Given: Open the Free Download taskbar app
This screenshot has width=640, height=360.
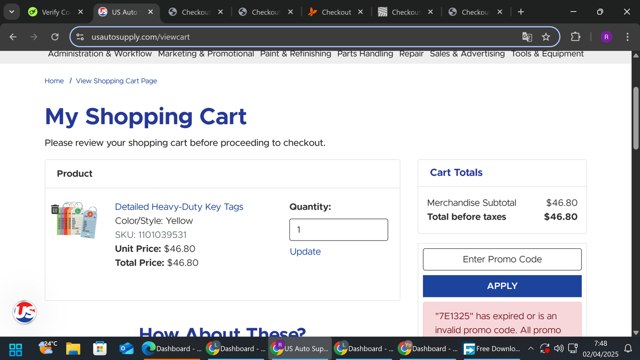Looking at the screenshot, I should click(x=492, y=349).
